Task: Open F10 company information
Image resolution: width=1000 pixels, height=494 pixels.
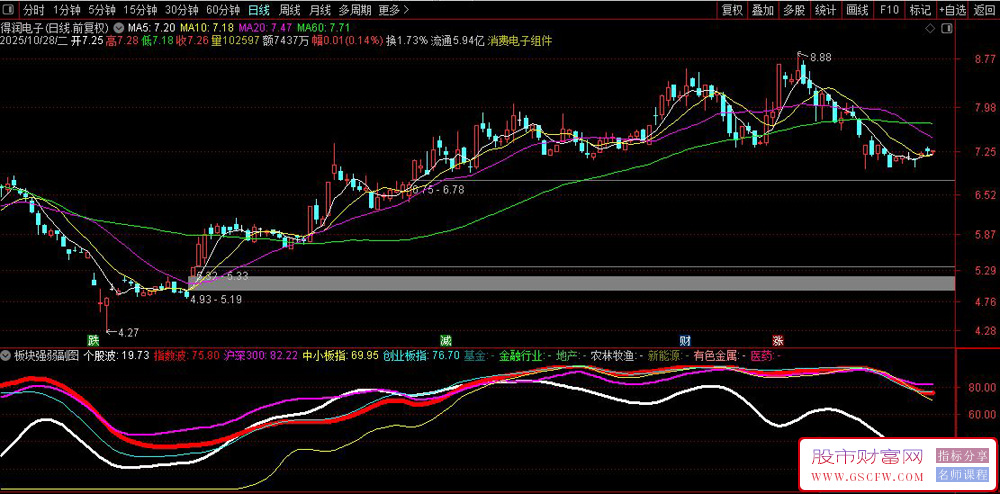Action: pyautogui.click(x=889, y=10)
